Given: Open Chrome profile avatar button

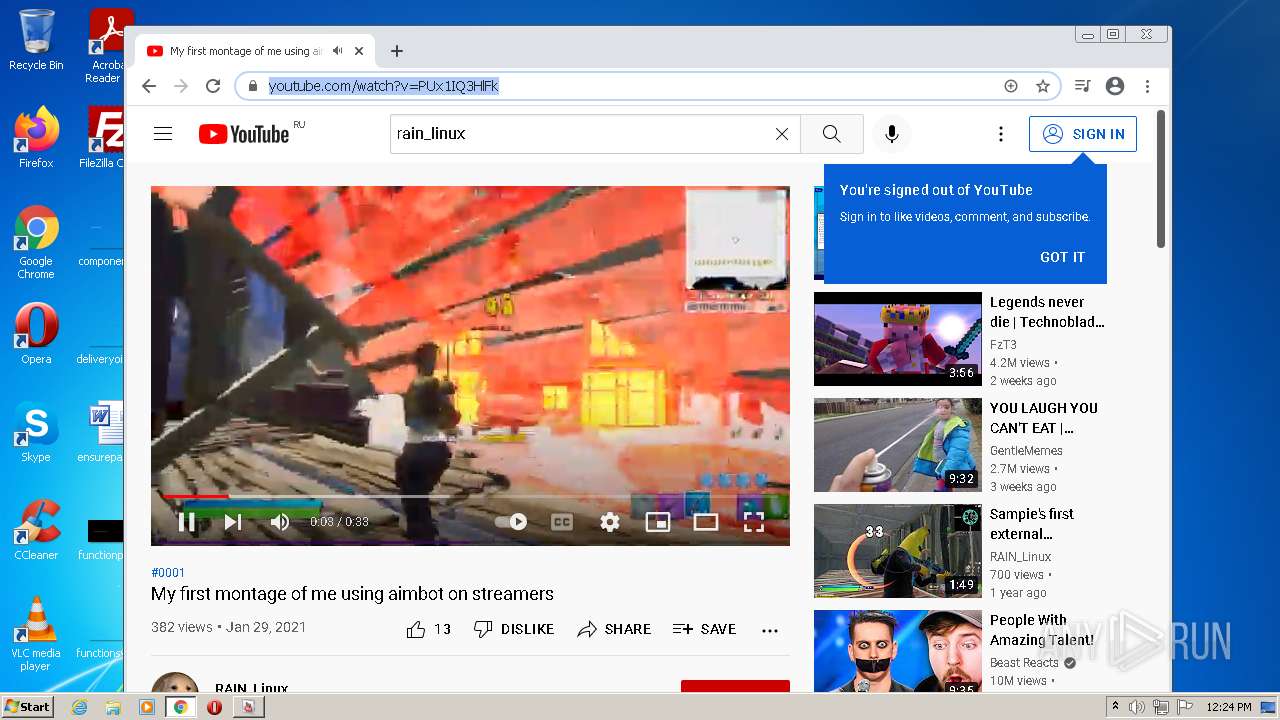Looking at the screenshot, I should (1115, 86).
